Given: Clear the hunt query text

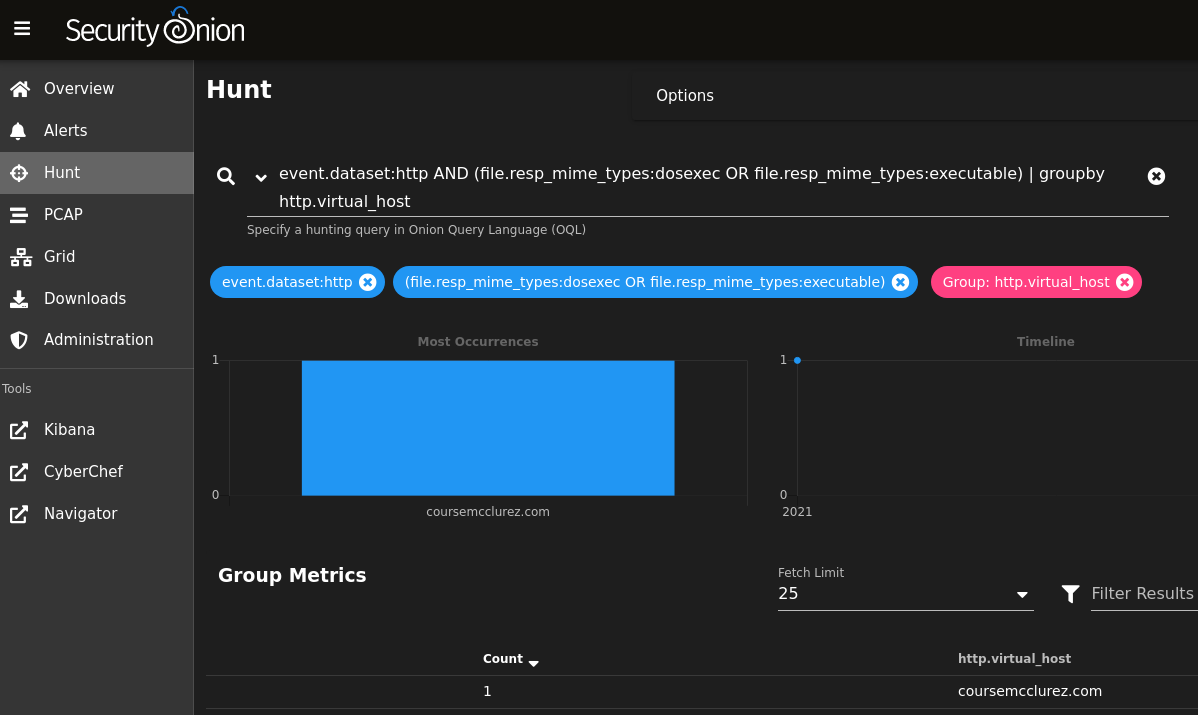Looking at the screenshot, I should coord(1156,176).
